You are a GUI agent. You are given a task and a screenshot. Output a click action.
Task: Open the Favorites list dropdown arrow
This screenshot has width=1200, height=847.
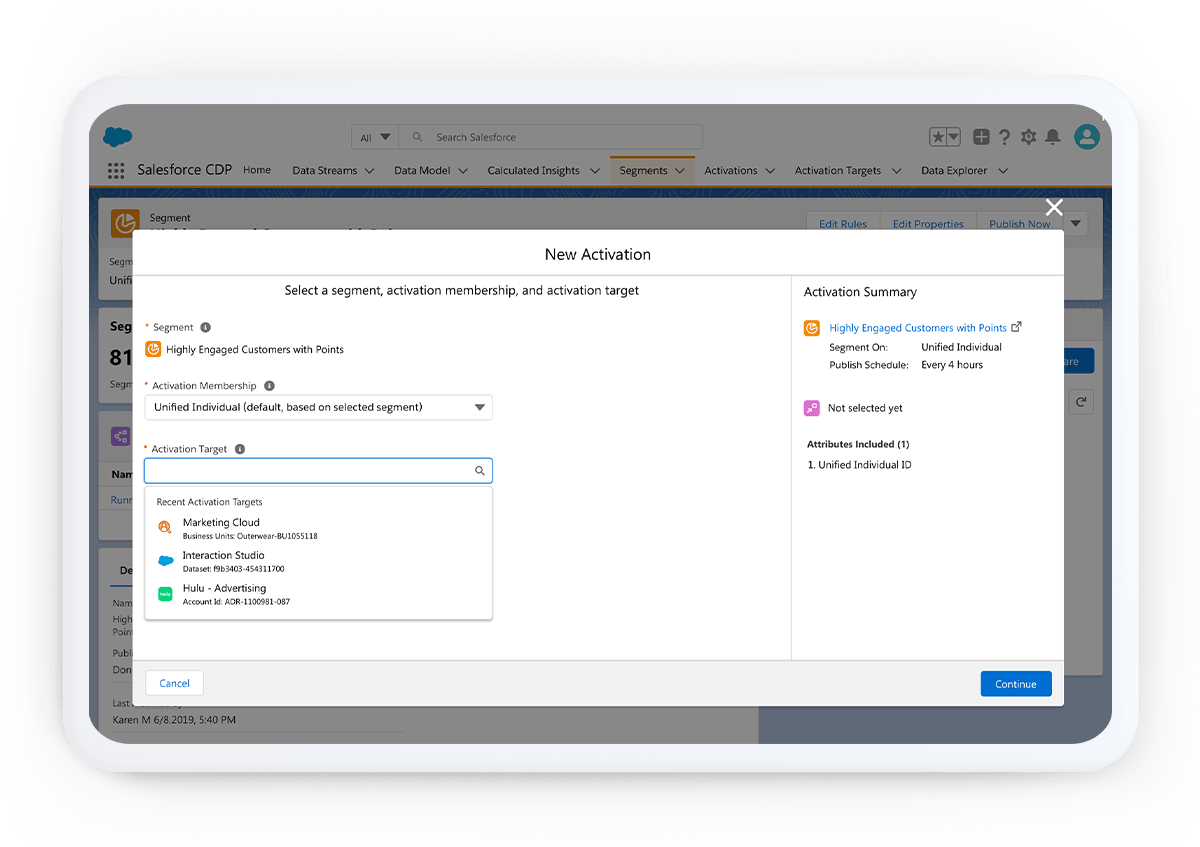pyautogui.click(x=953, y=137)
